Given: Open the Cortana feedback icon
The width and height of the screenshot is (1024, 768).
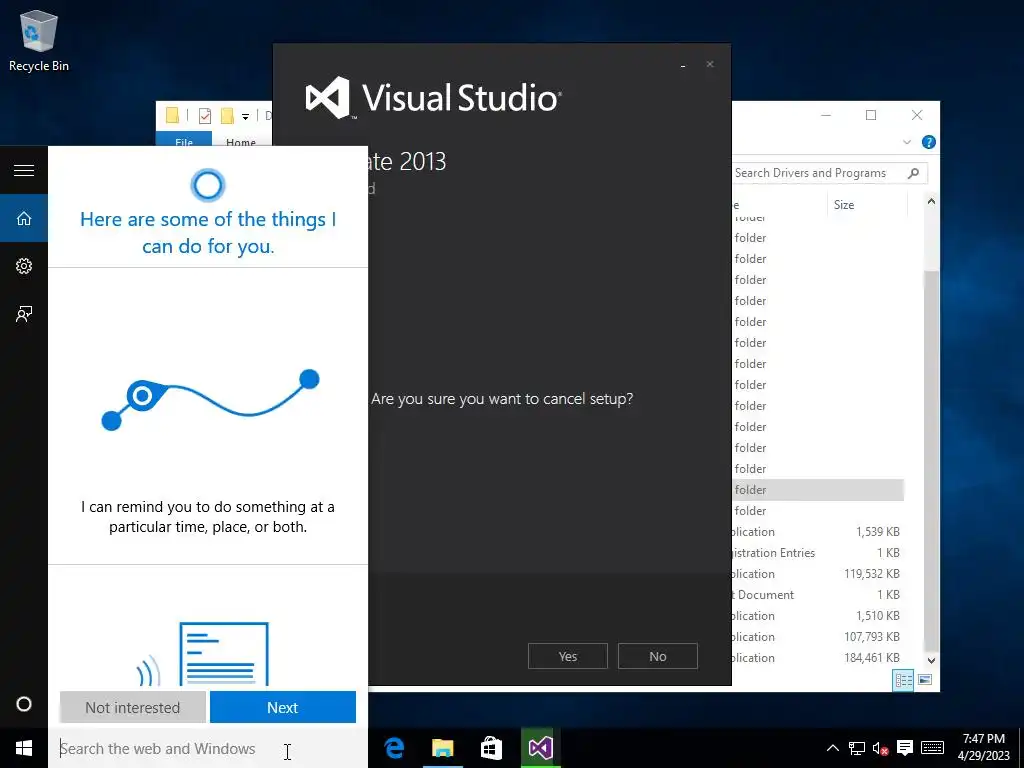Looking at the screenshot, I should click(x=24, y=314).
